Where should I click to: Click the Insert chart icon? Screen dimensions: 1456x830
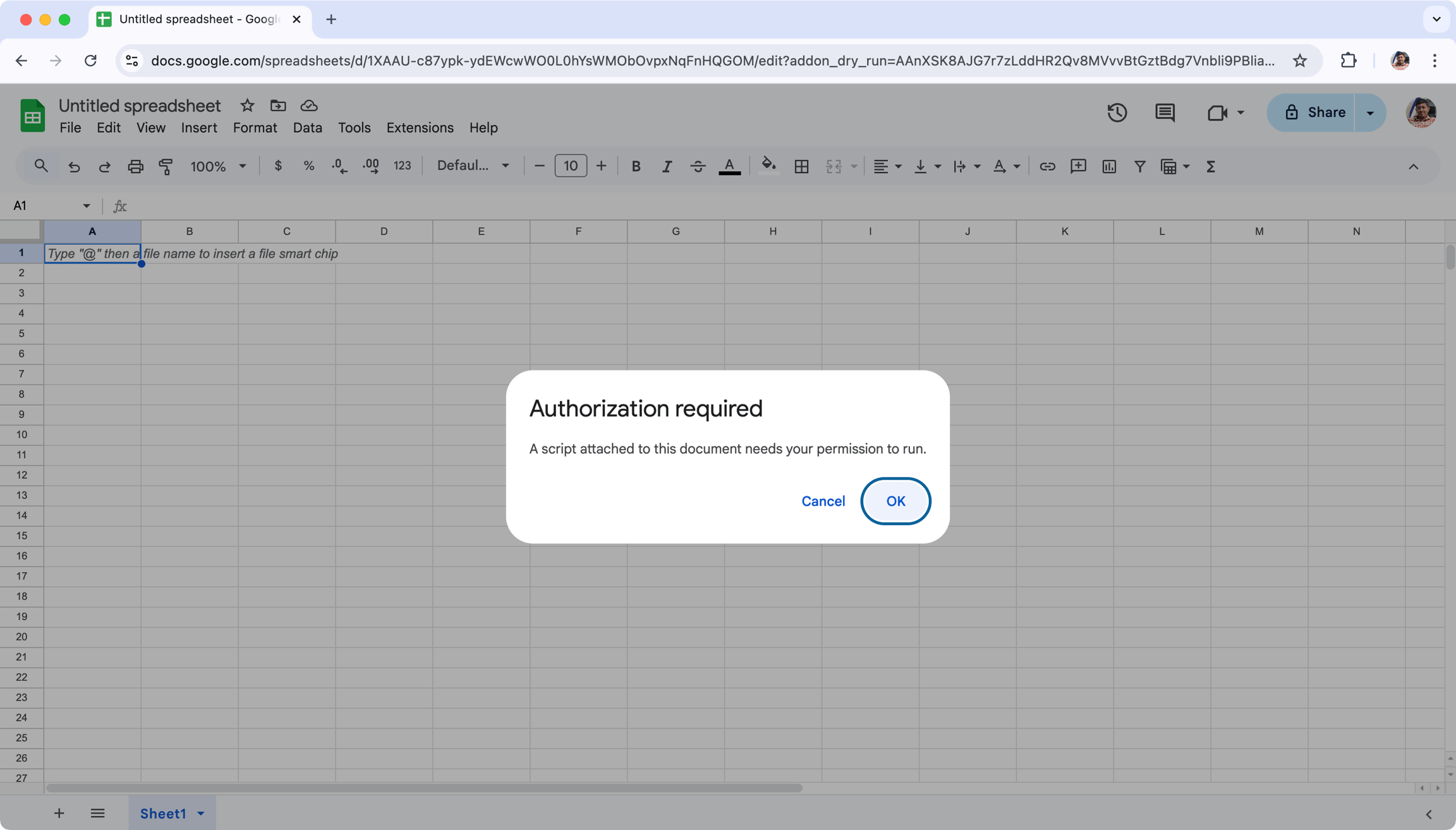click(x=1109, y=166)
